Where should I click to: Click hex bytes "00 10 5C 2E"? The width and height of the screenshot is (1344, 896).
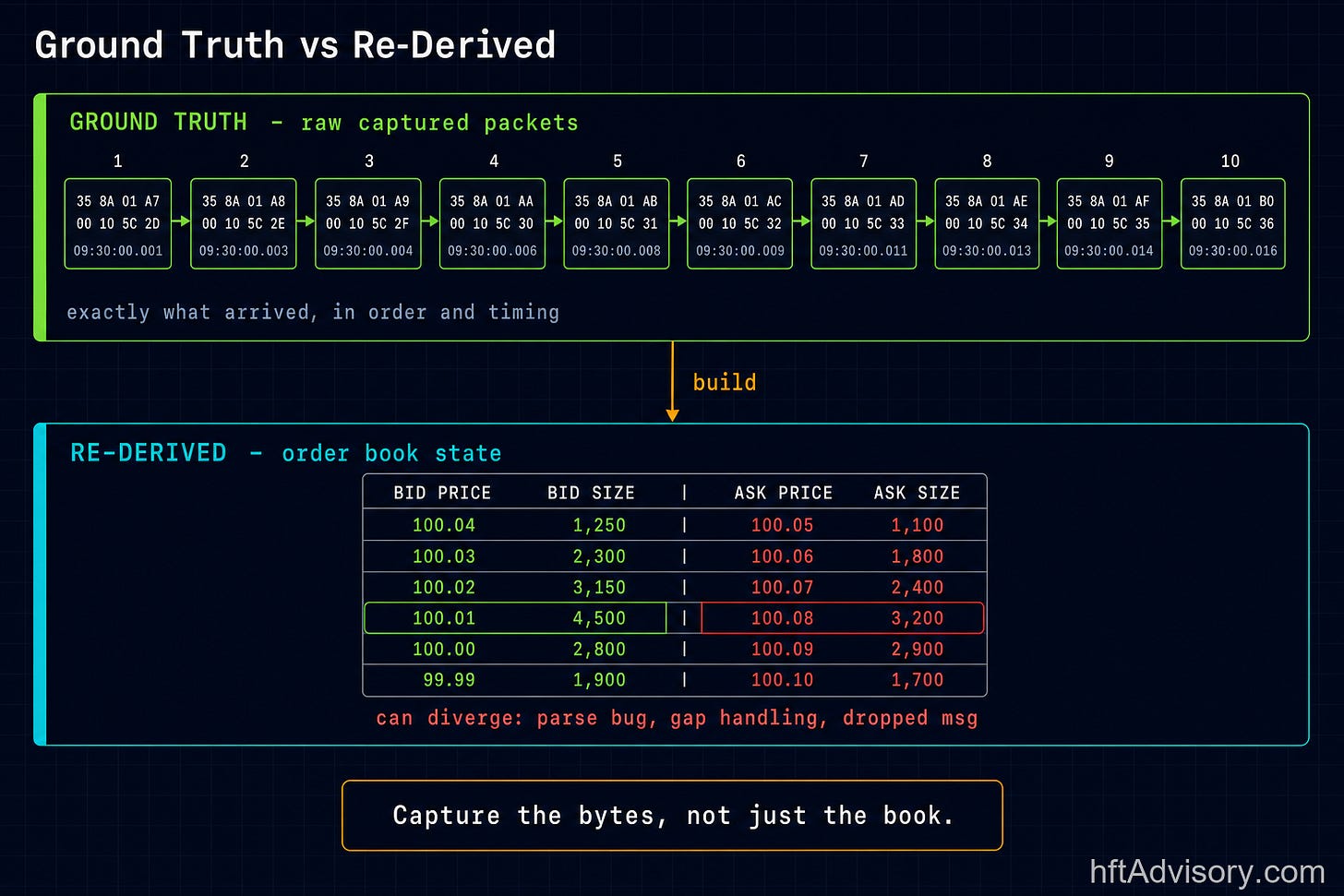[244, 223]
